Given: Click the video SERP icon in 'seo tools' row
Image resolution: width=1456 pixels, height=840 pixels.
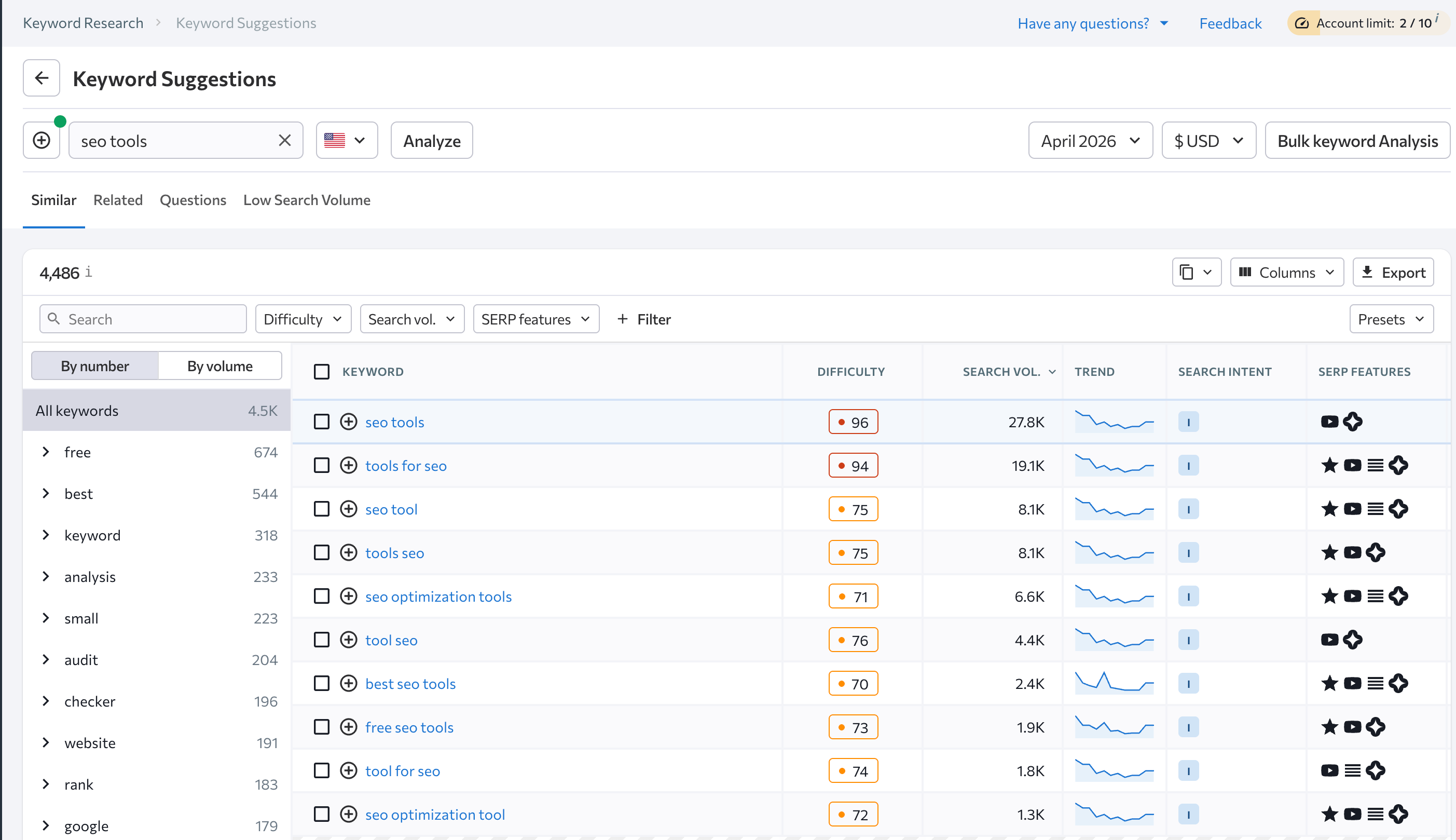Looking at the screenshot, I should tap(1330, 422).
